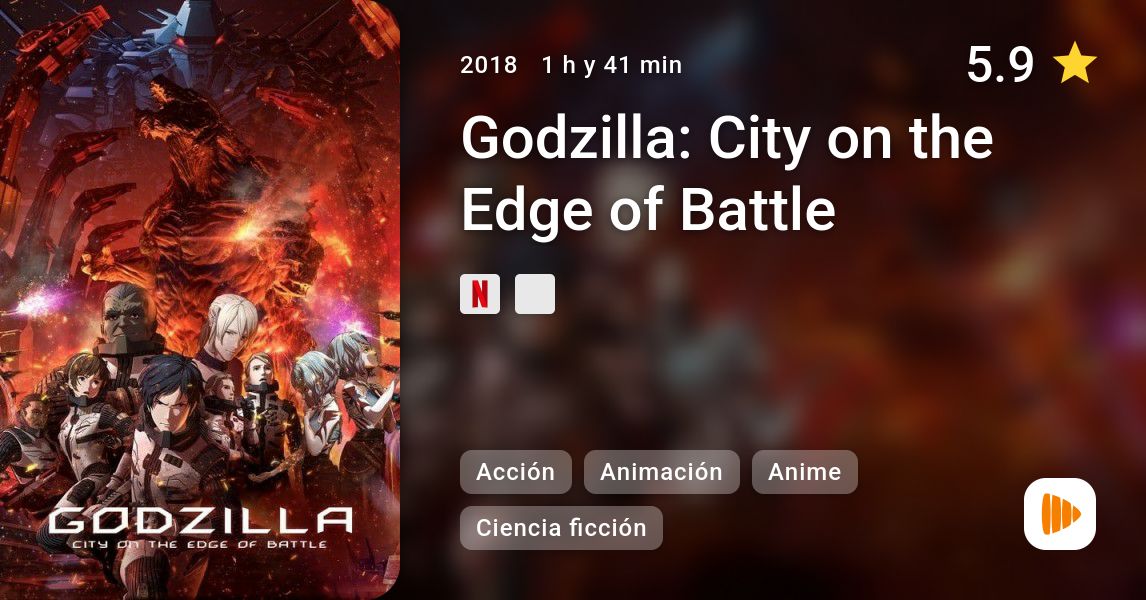Click the Godzilla: City on the Edge of Battle title

(726, 173)
